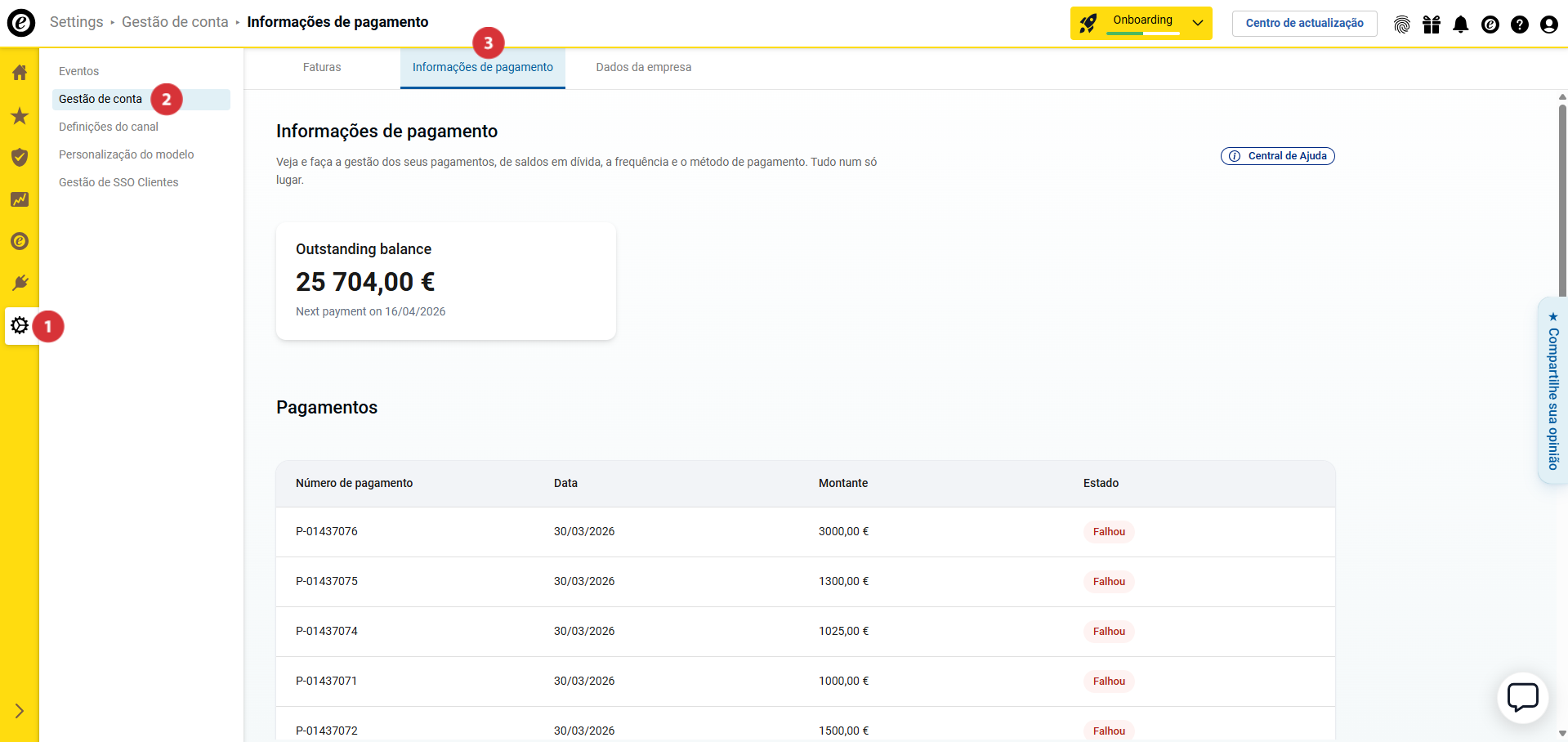This screenshot has width=1568, height=742.
Task: Open the Central de Ajuda link
Action: (x=1277, y=156)
